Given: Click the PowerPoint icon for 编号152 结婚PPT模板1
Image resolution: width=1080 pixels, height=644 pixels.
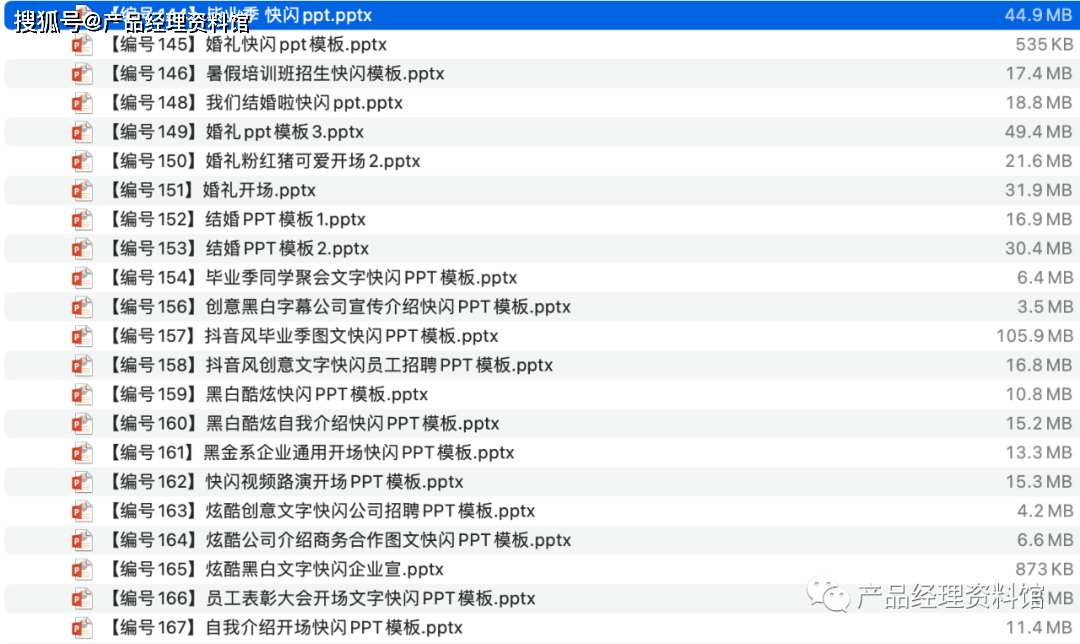Looking at the screenshot, I should pos(81,218).
